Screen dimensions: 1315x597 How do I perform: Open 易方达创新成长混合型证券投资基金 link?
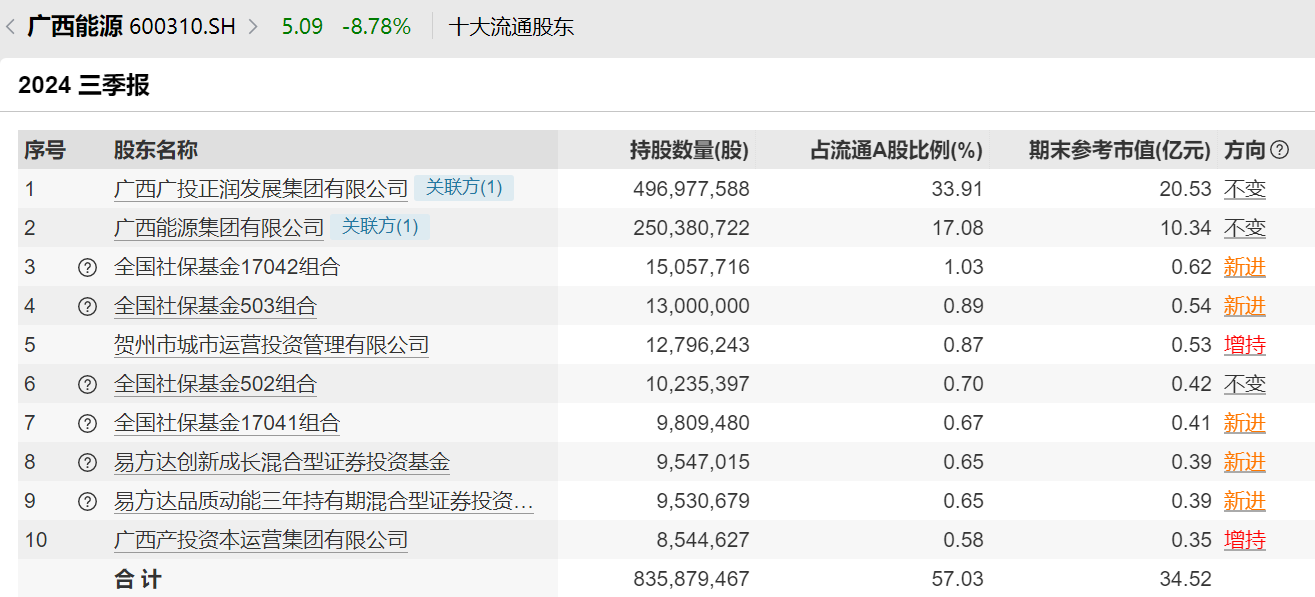(x=282, y=462)
